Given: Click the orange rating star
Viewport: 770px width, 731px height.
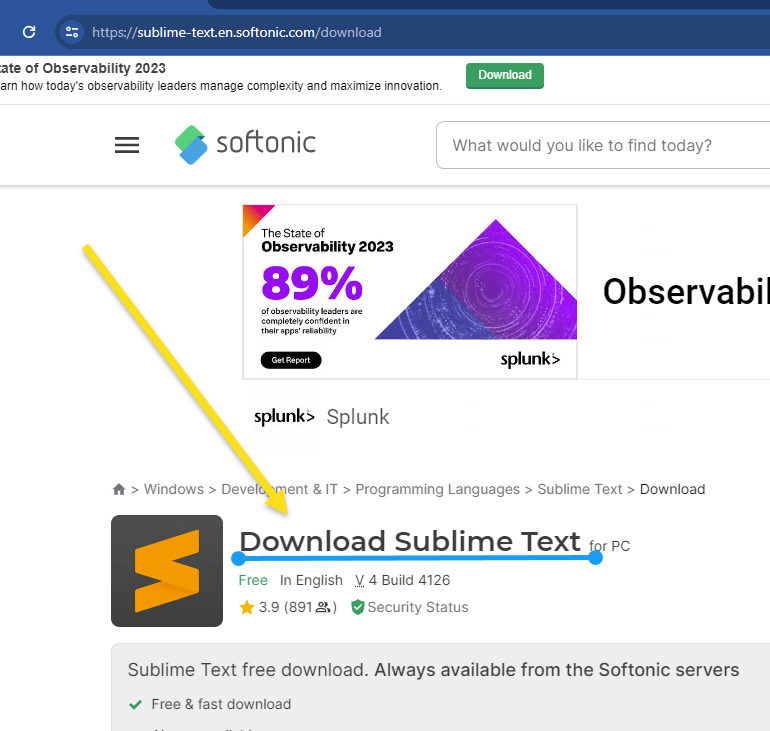Looking at the screenshot, I should click(x=247, y=607).
